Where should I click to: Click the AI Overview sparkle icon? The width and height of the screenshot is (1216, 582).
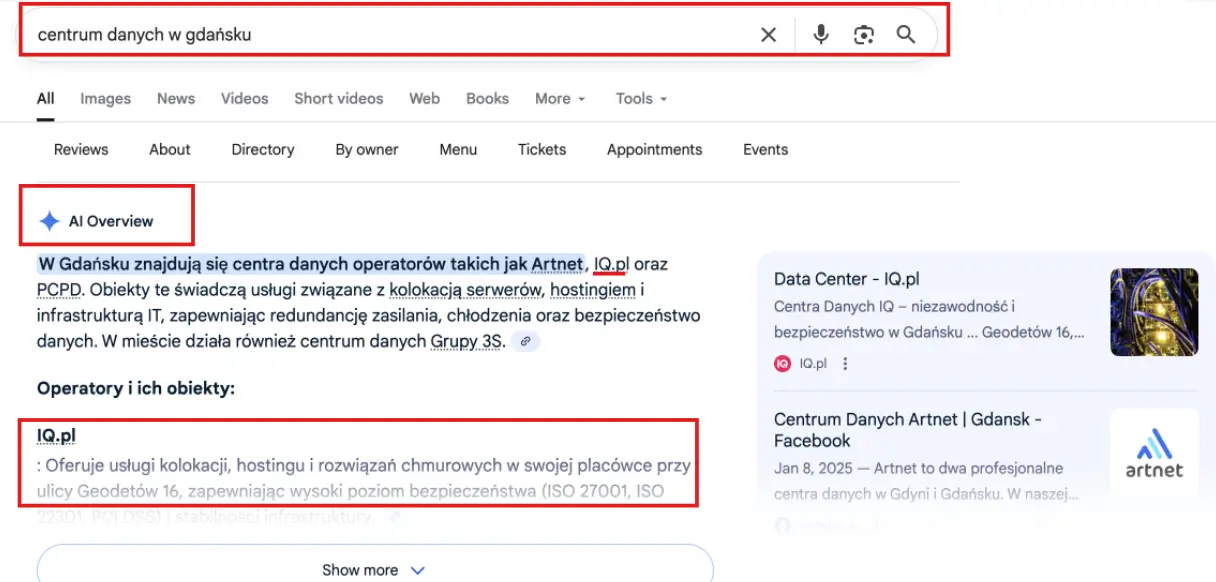49,221
